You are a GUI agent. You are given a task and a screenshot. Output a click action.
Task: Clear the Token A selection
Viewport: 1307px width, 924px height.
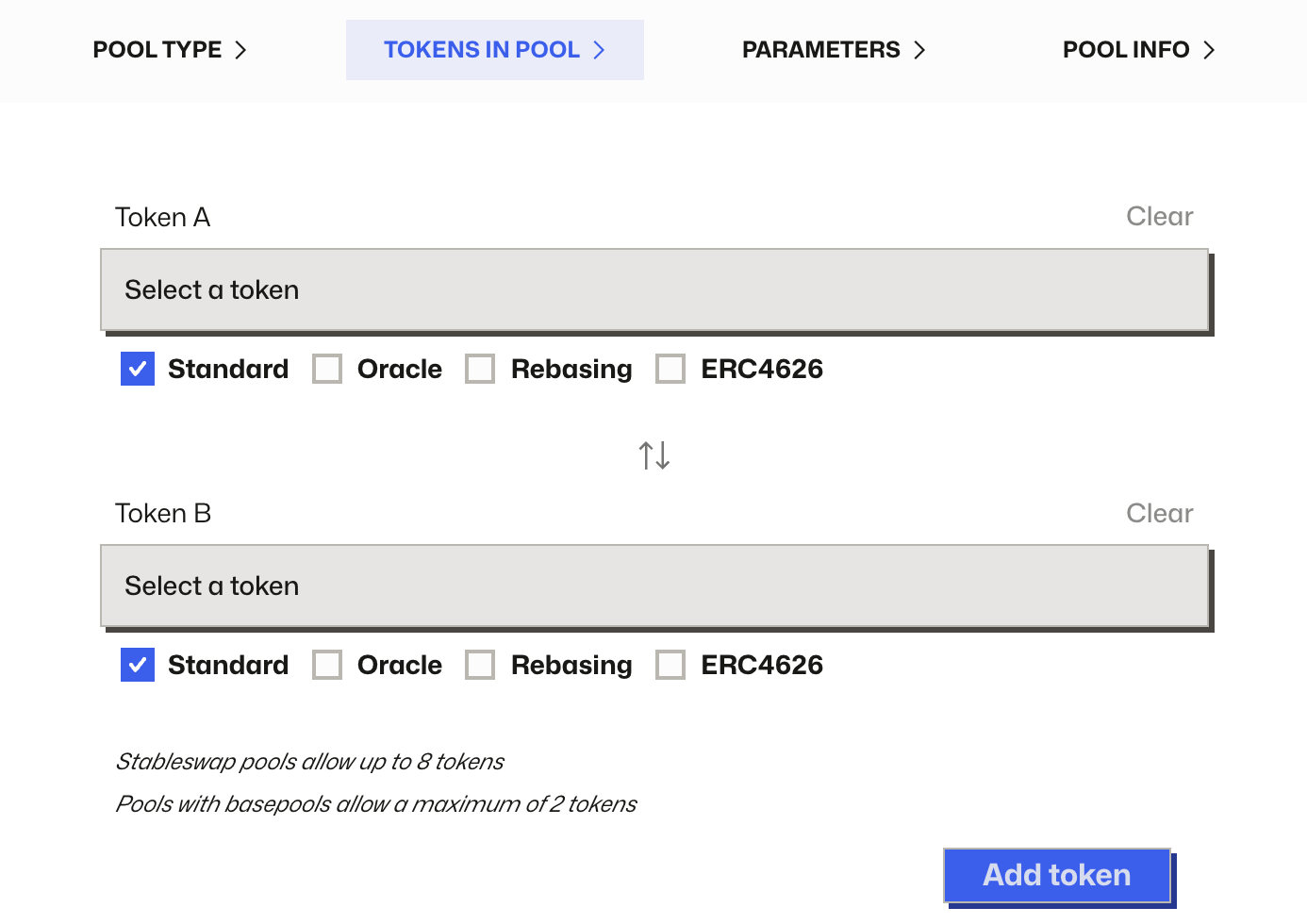pos(1159,217)
